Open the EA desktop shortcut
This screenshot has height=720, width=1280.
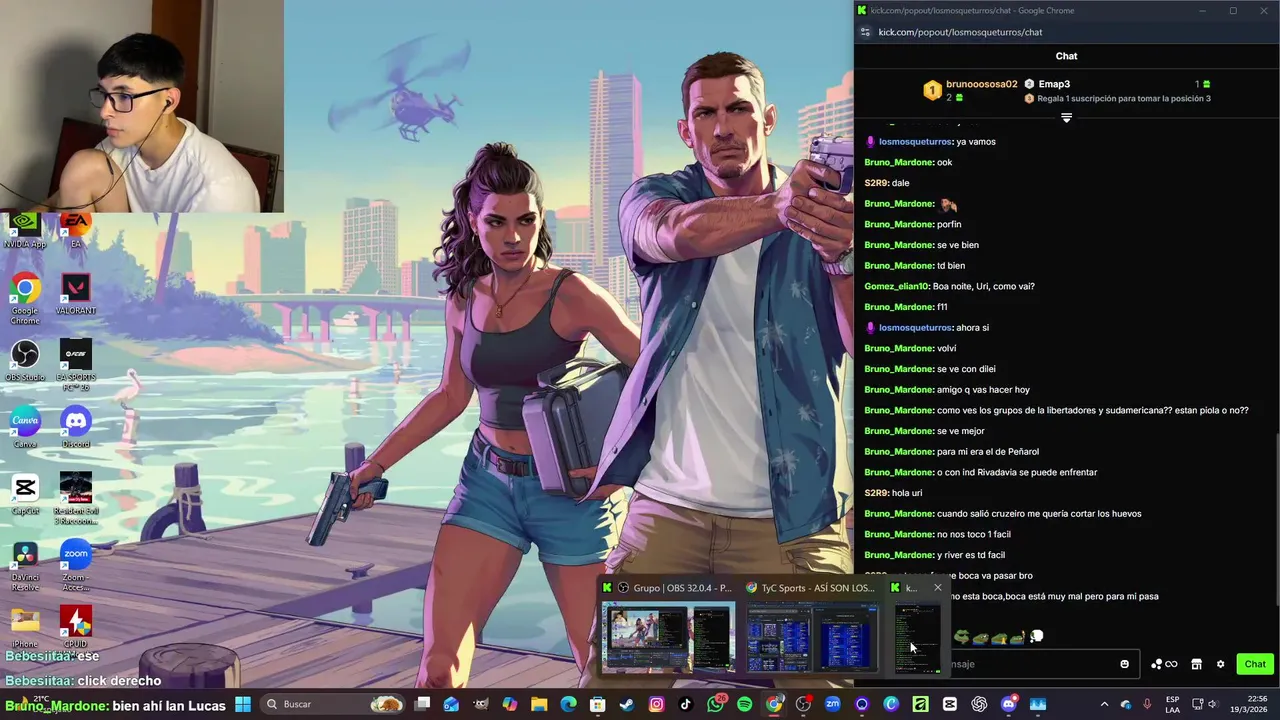click(x=76, y=230)
